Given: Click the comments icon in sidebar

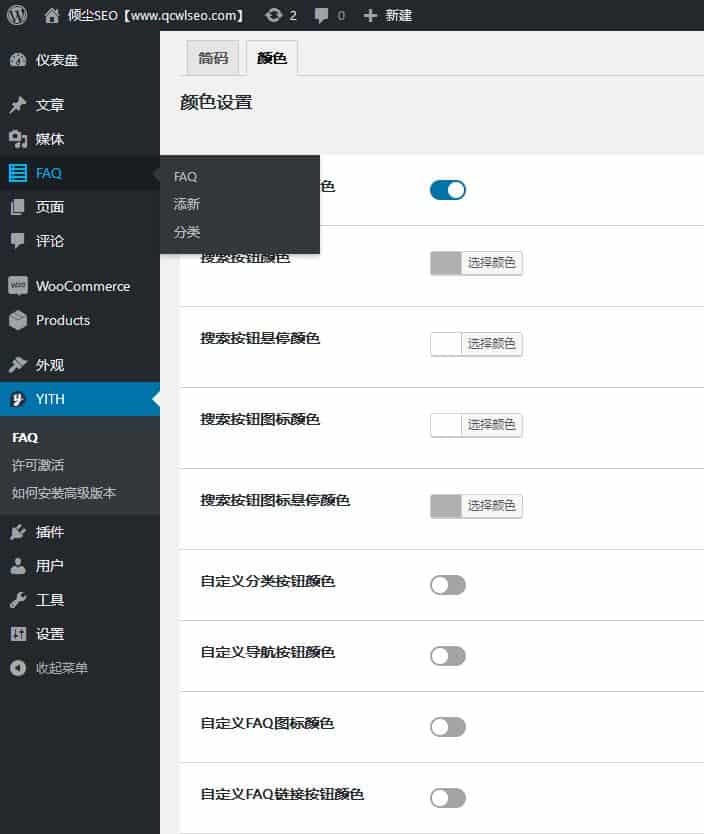Looking at the screenshot, I should point(18,240).
